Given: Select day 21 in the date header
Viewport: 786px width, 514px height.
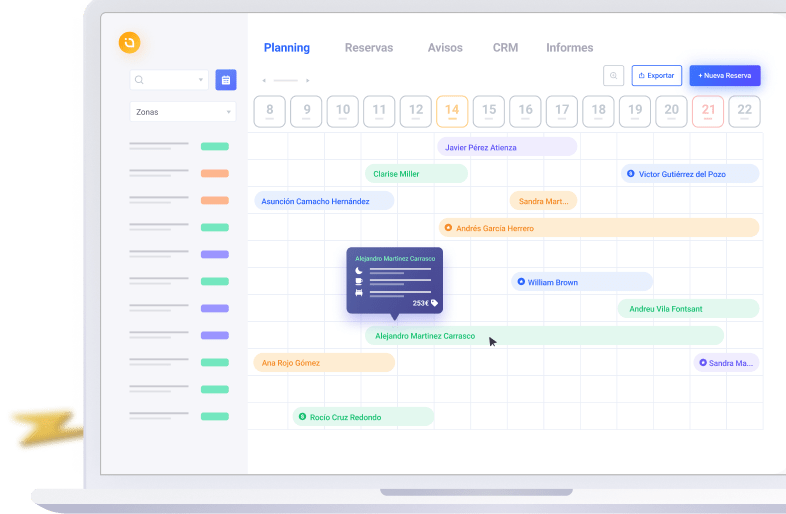Looking at the screenshot, I should tap(708, 111).
